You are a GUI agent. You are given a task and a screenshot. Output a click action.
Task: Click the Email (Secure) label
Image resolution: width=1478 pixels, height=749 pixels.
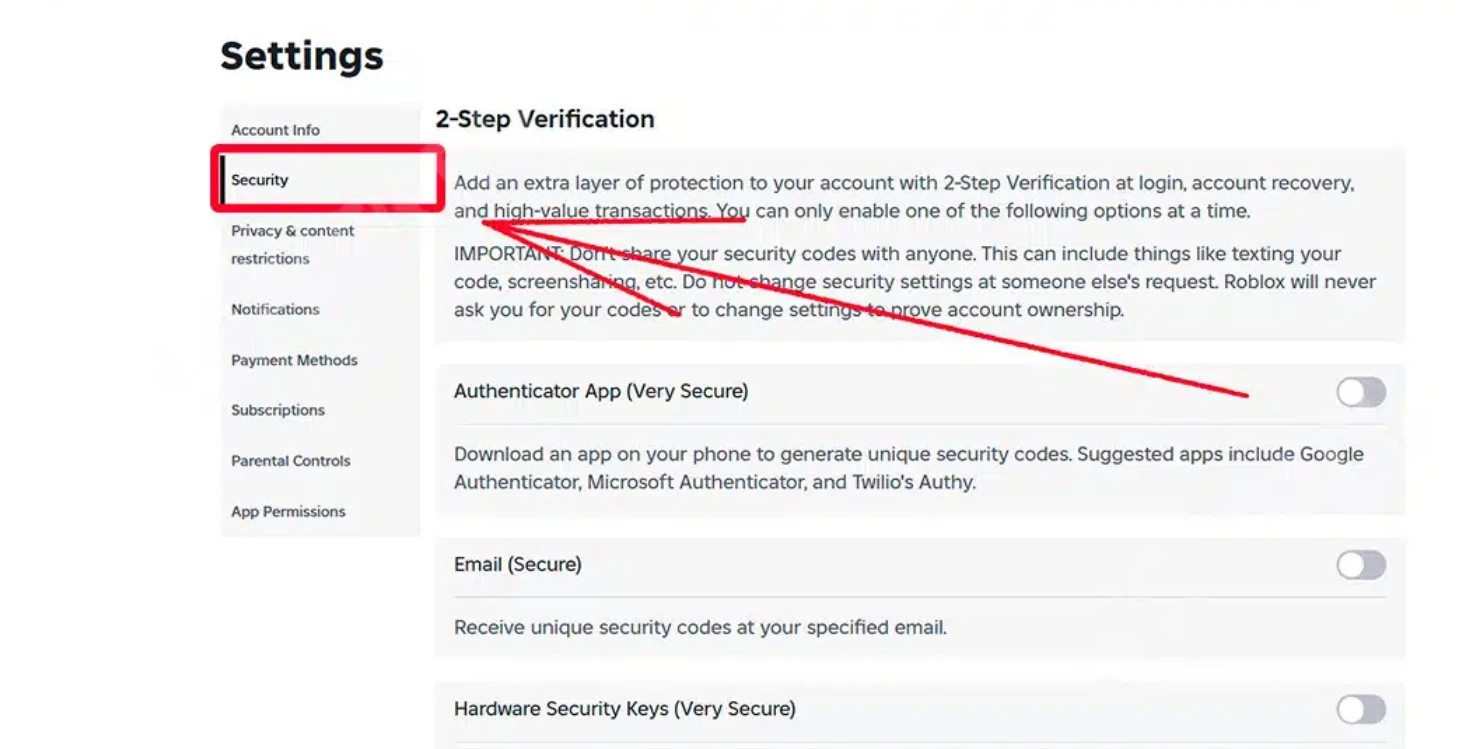[517, 564]
